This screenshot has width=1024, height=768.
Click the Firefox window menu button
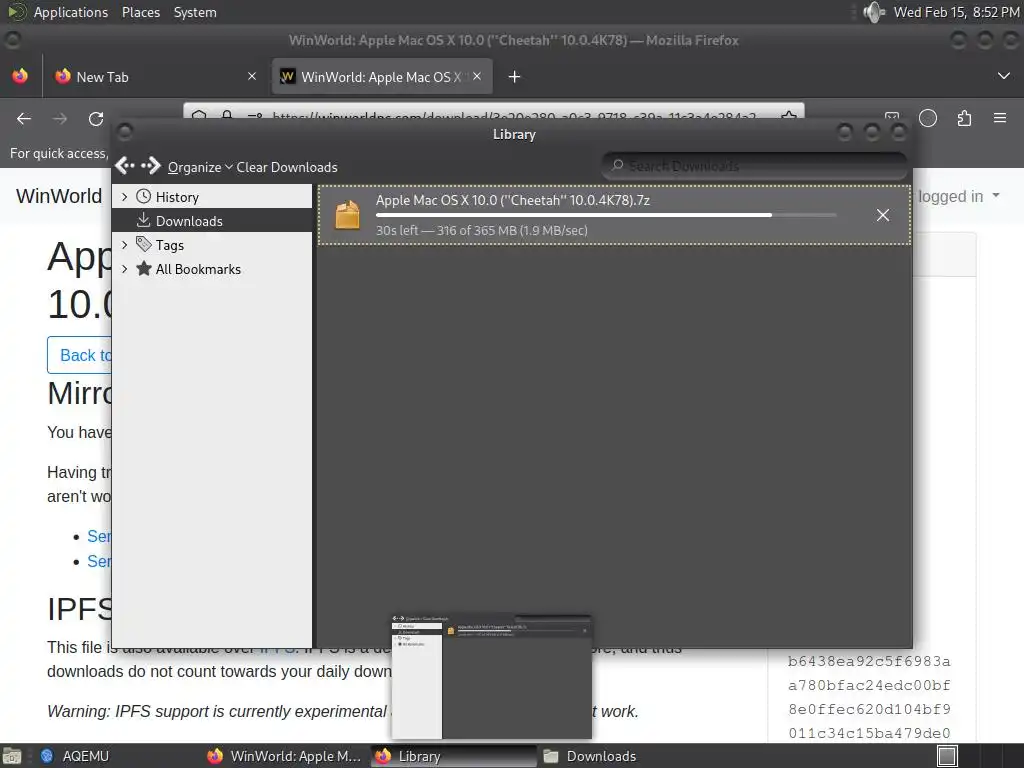point(12,40)
